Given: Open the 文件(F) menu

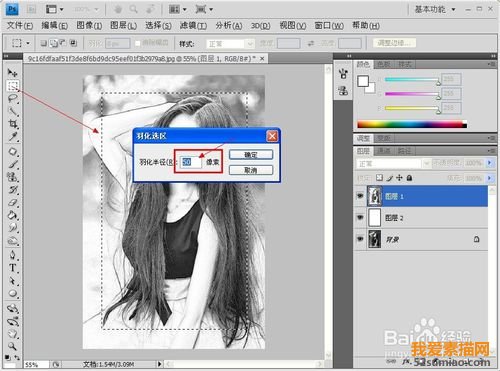Looking at the screenshot, I should pyautogui.click(x=20, y=26).
